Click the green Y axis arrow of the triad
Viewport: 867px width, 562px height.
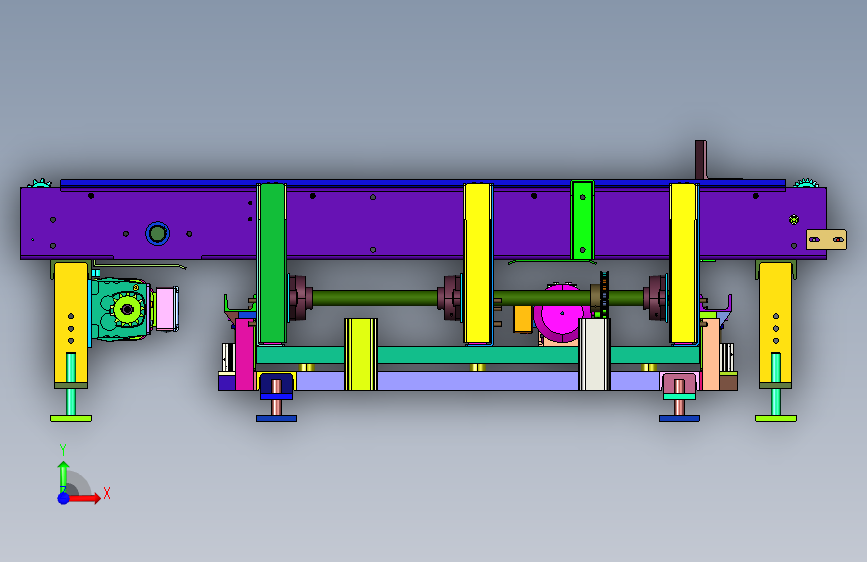point(64,475)
